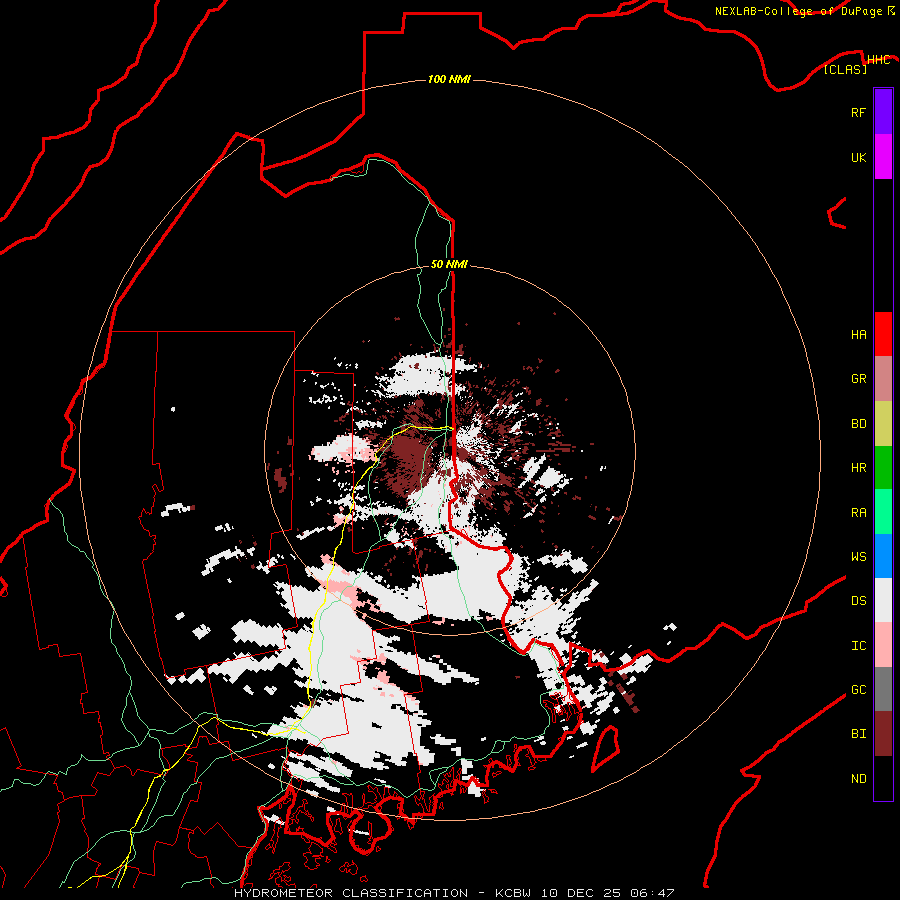This screenshot has height=900, width=900.
Task: Select the GC gray legend swatch
Action: click(883, 689)
